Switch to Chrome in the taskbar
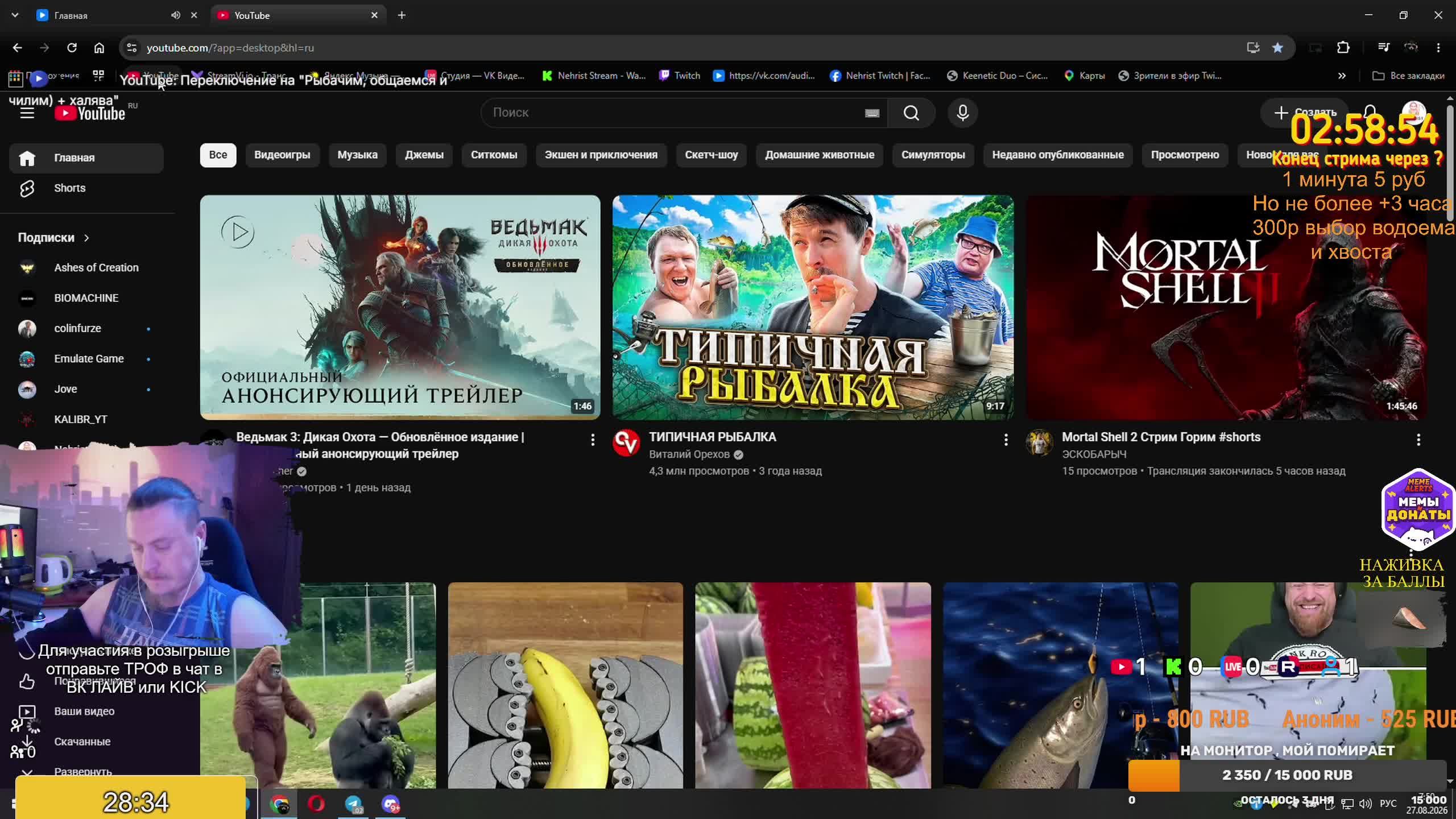The image size is (1456, 819). [279, 804]
